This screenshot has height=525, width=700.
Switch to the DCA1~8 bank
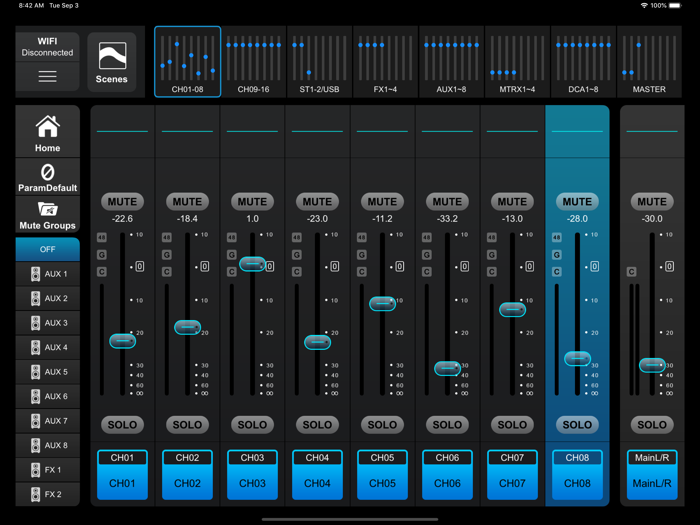coord(583,62)
